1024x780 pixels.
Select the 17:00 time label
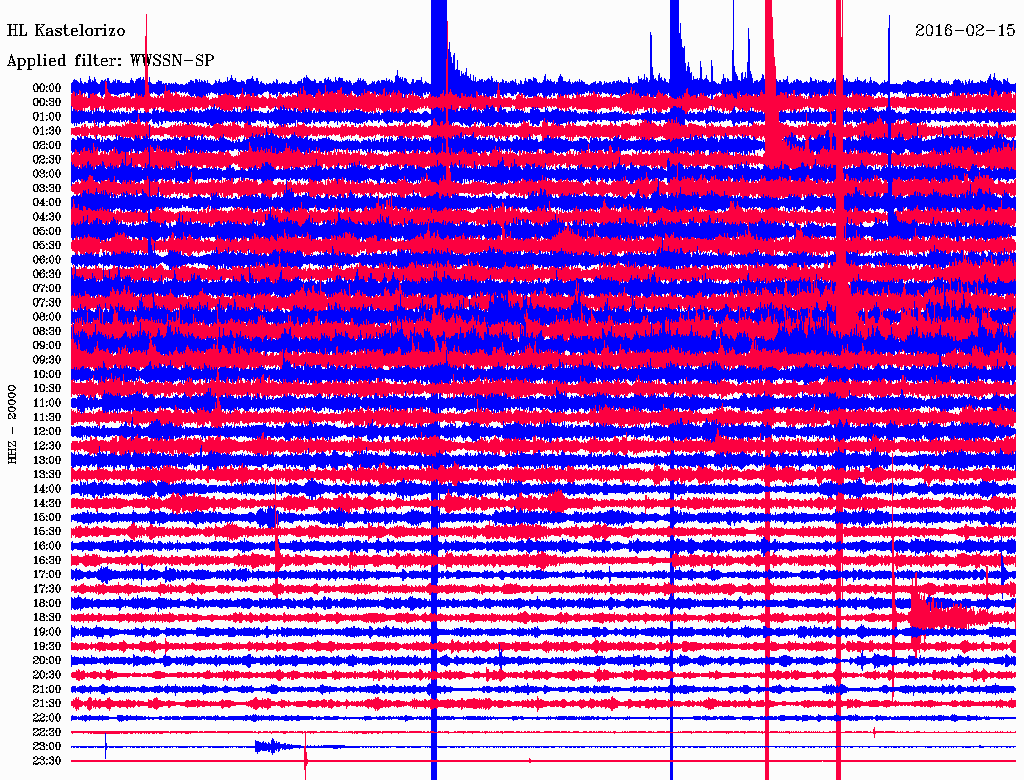click(47, 575)
